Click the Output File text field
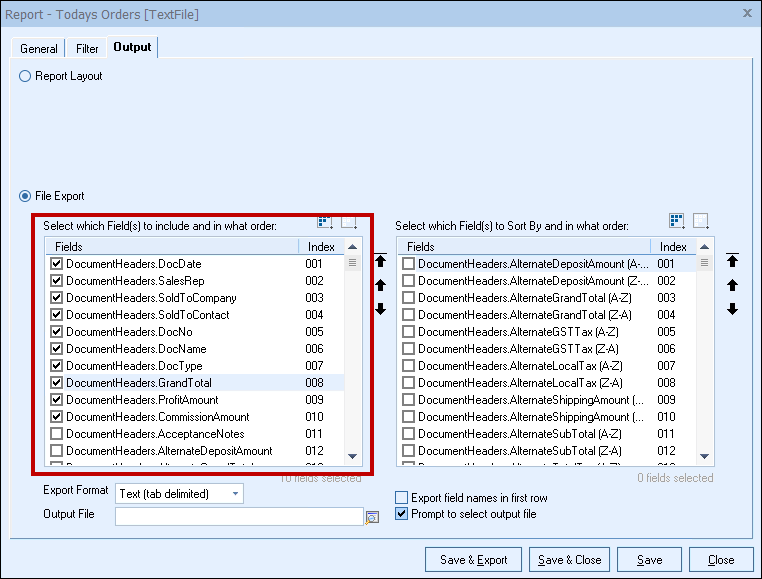This screenshot has height=579, width=762. pyautogui.click(x=238, y=516)
